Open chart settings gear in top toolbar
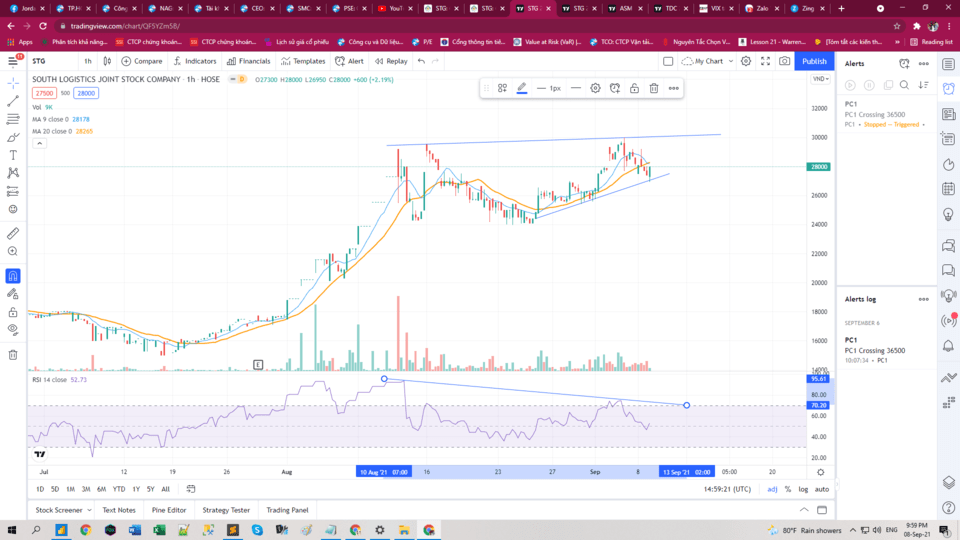The height and width of the screenshot is (540, 960). click(746, 61)
